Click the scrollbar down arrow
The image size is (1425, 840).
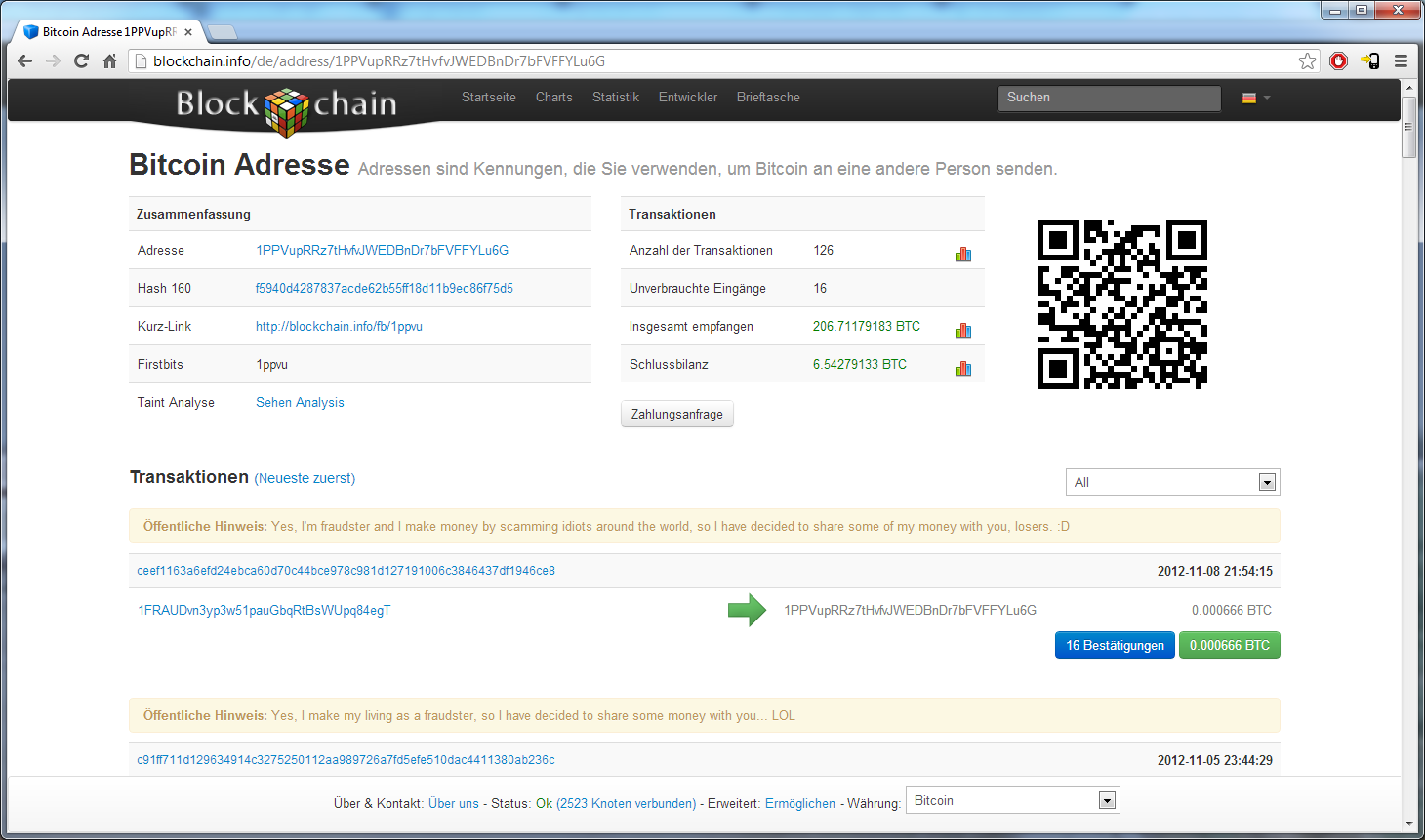1408,824
